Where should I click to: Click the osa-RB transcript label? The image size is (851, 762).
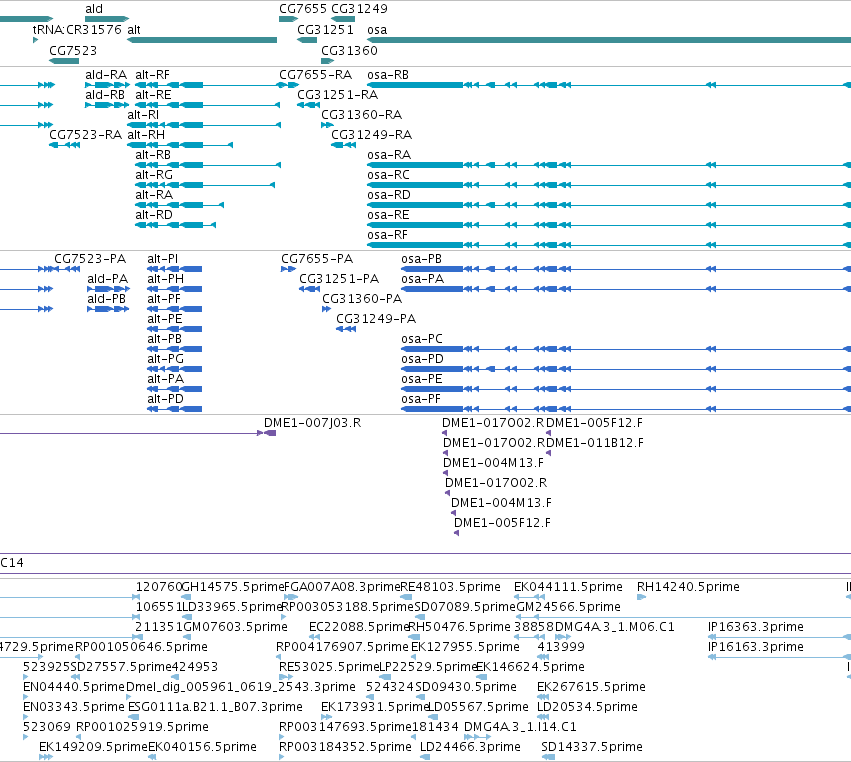click(x=388, y=75)
